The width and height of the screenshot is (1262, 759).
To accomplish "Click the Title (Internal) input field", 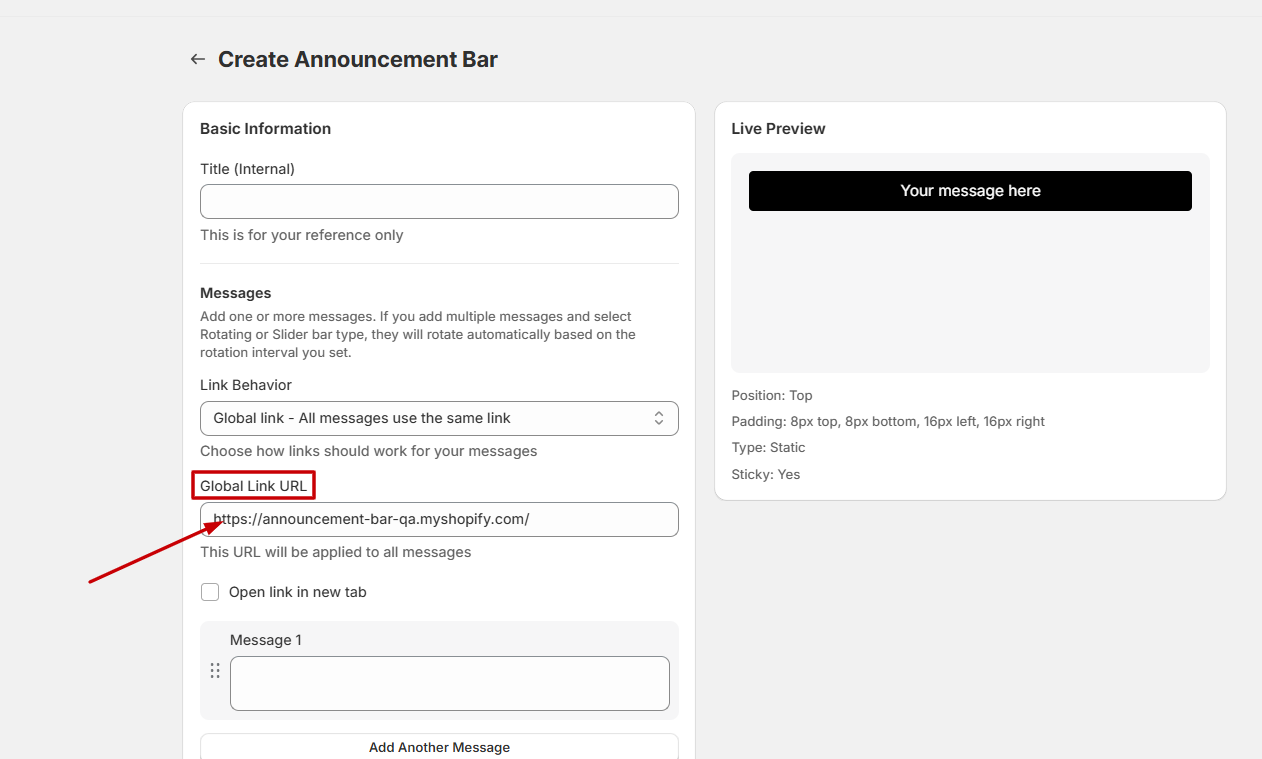I will click(439, 201).
